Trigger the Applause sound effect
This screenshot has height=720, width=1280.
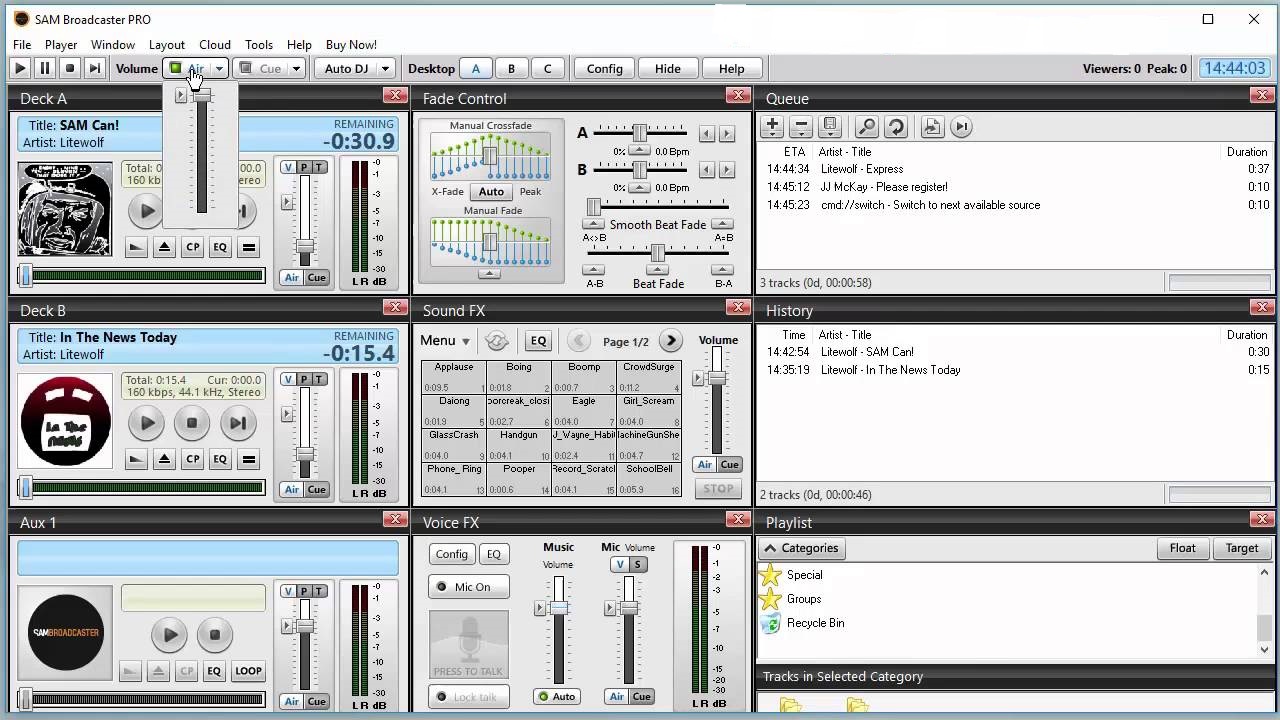click(454, 377)
